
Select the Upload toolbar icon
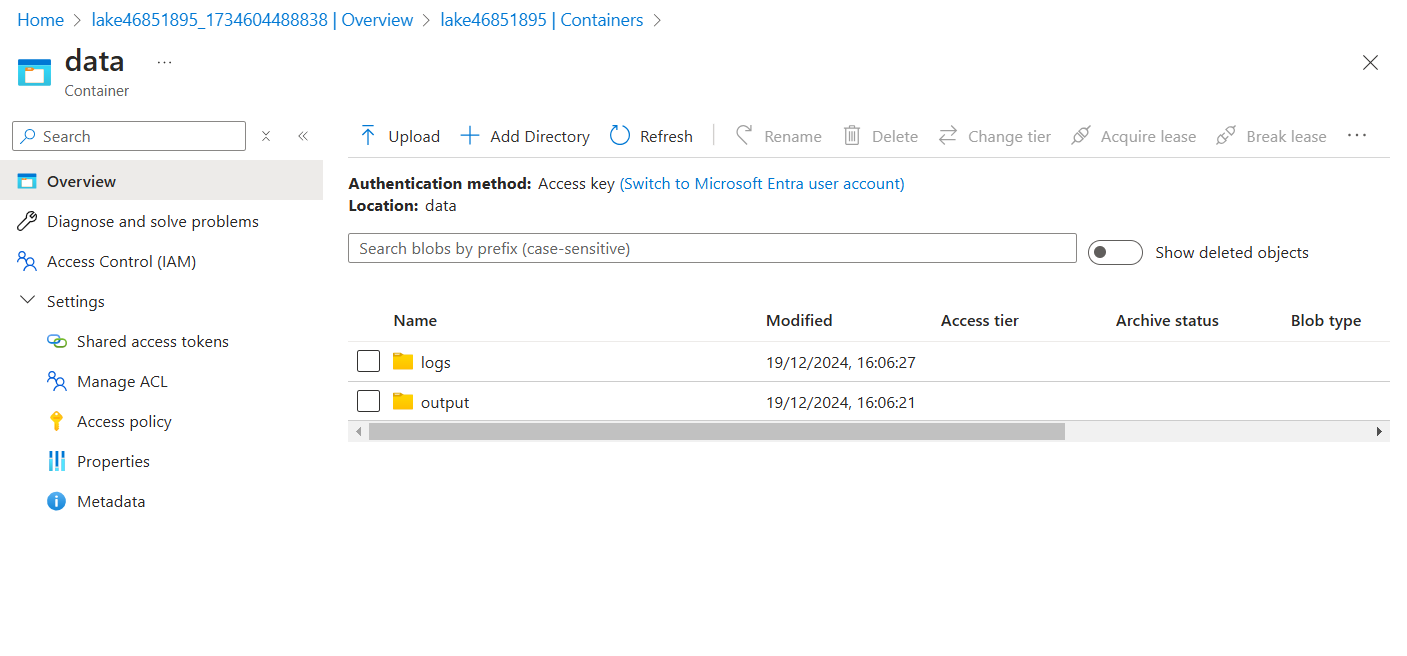tap(369, 135)
